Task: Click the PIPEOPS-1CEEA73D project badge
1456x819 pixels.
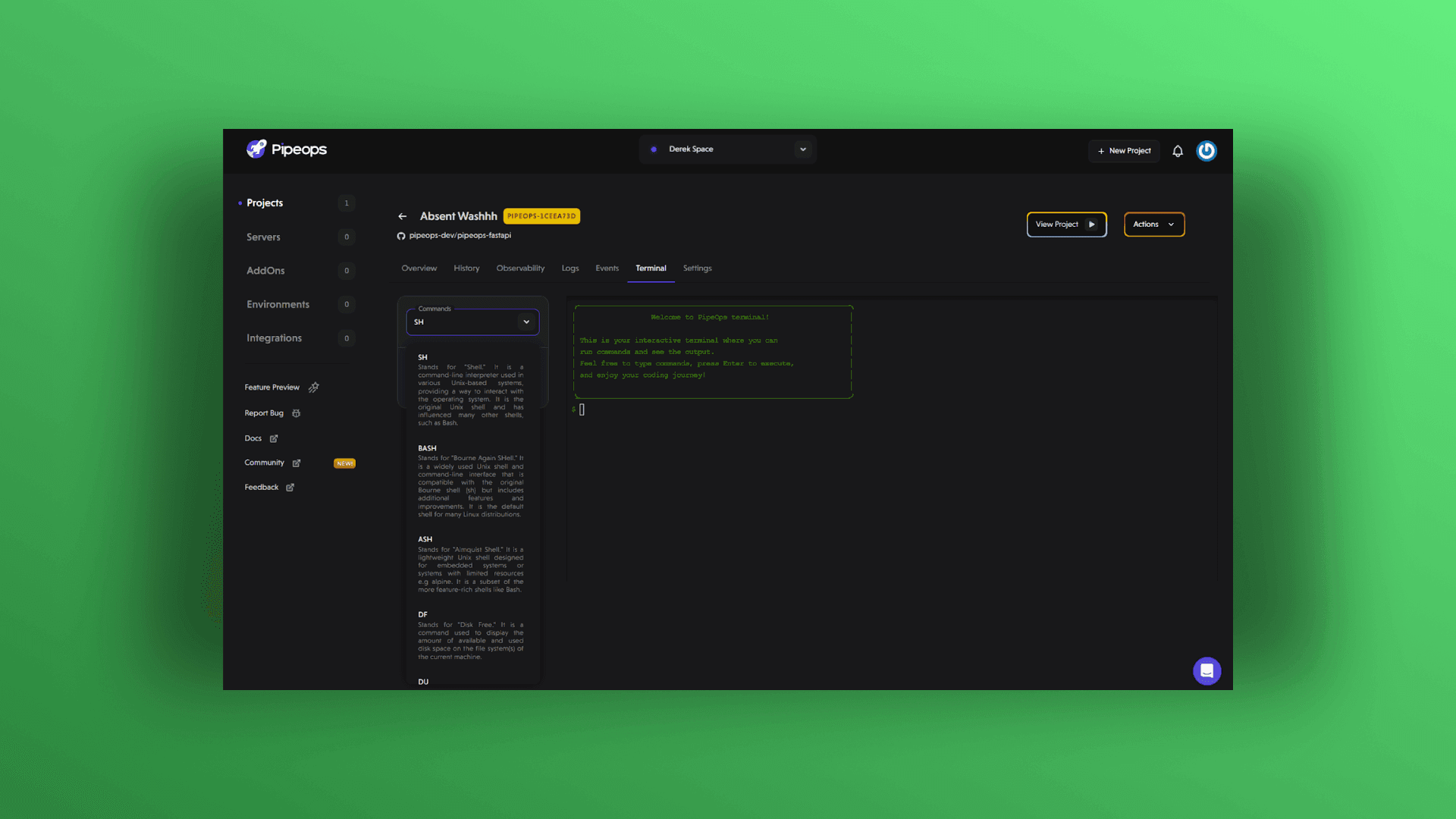Action: pos(541,216)
